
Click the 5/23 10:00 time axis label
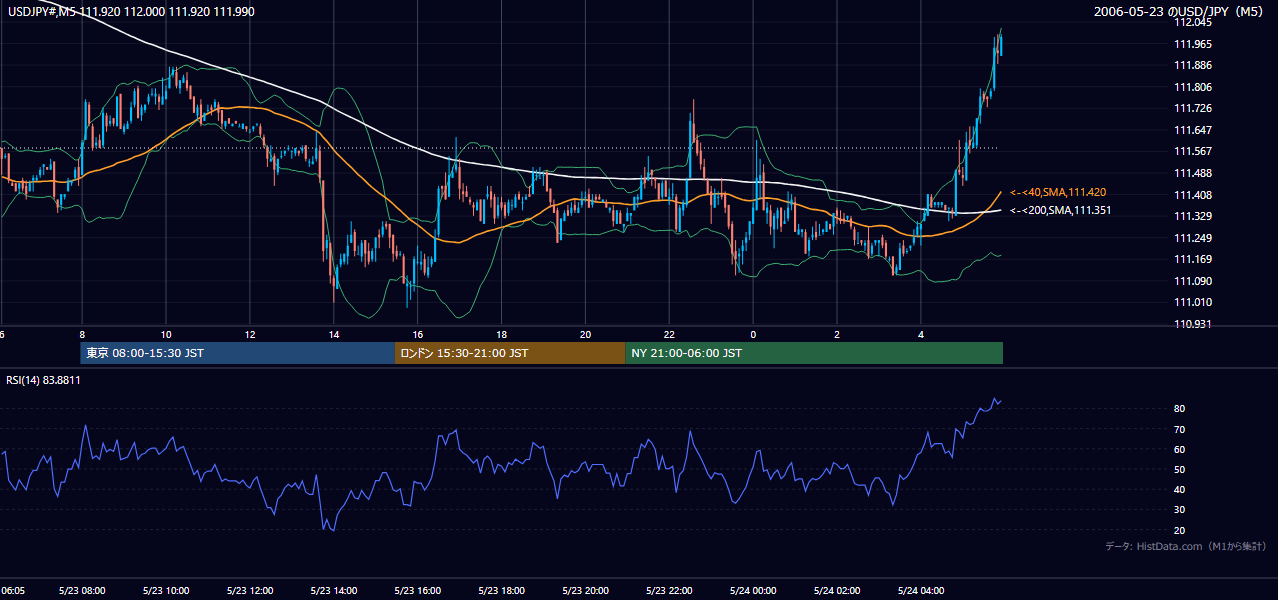pyautogui.click(x=165, y=591)
